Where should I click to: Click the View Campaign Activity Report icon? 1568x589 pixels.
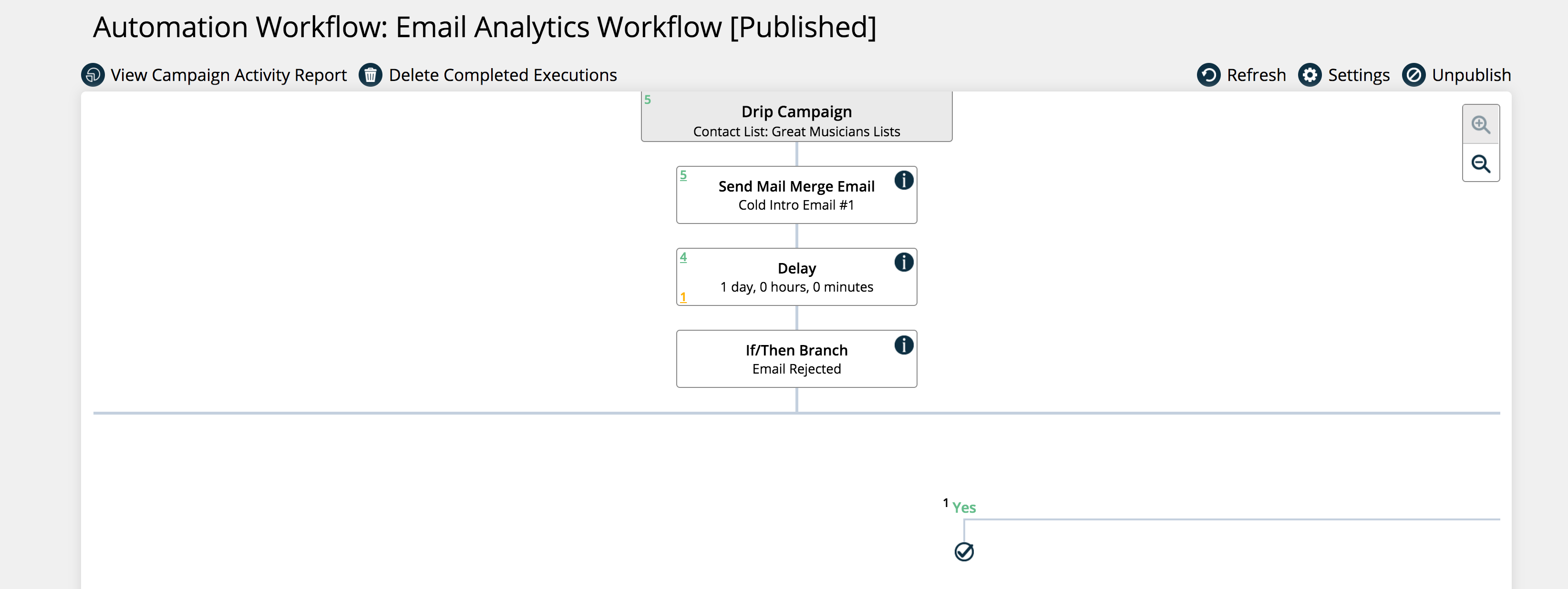pyautogui.click(x=93, y=75)
